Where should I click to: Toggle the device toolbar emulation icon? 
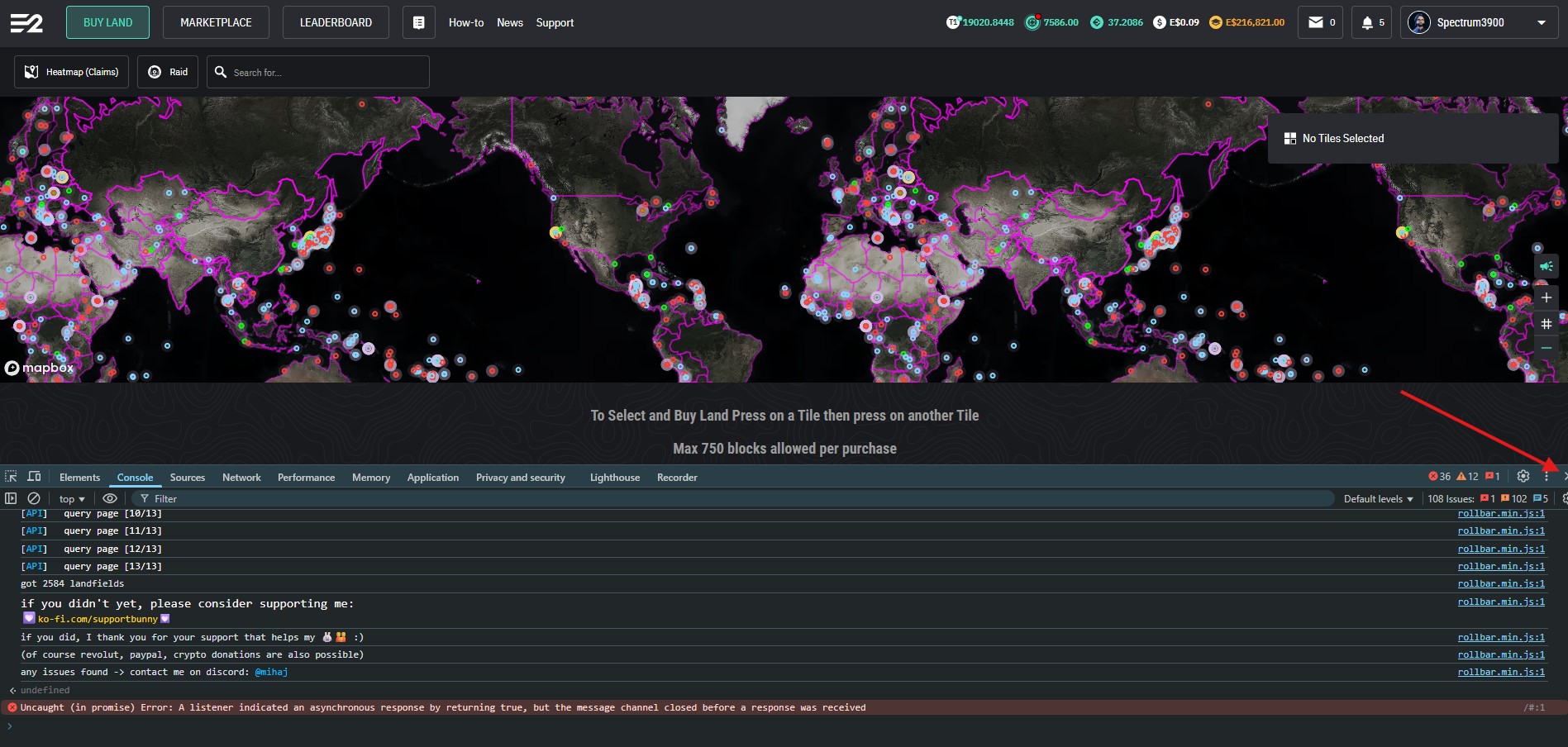(x=34, y=477)
